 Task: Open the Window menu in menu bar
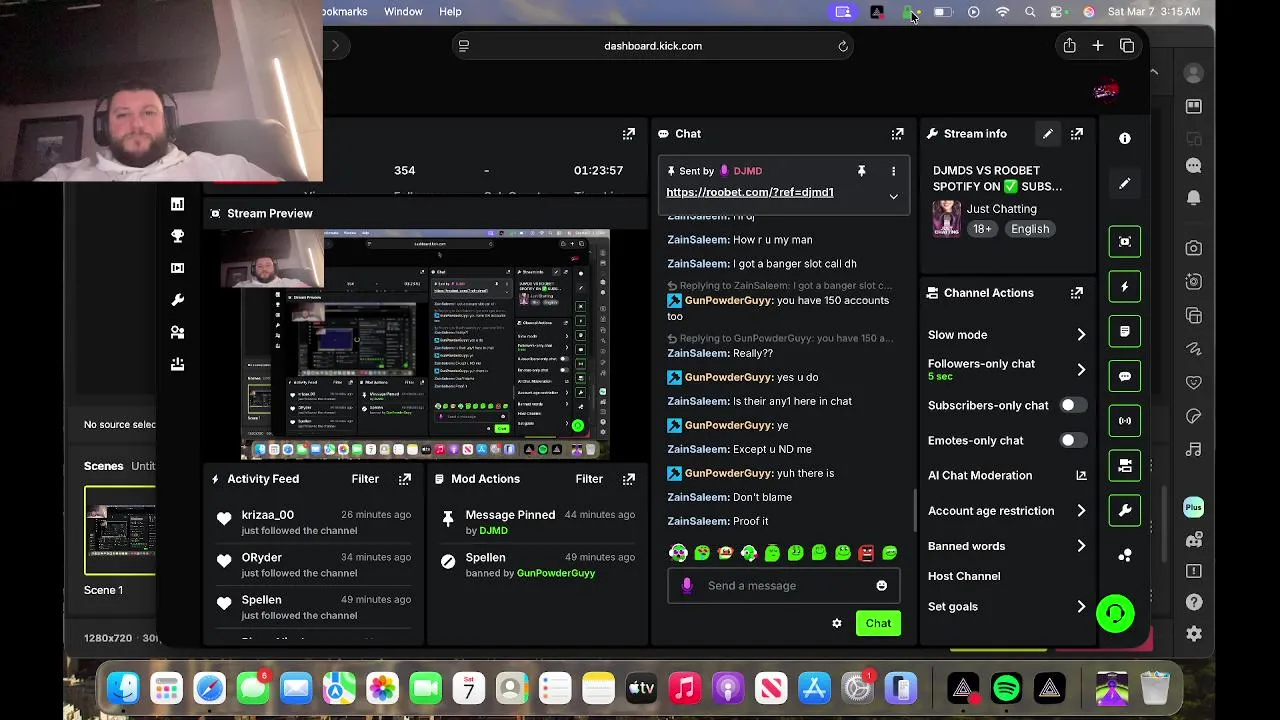click(x=403, y=12)
